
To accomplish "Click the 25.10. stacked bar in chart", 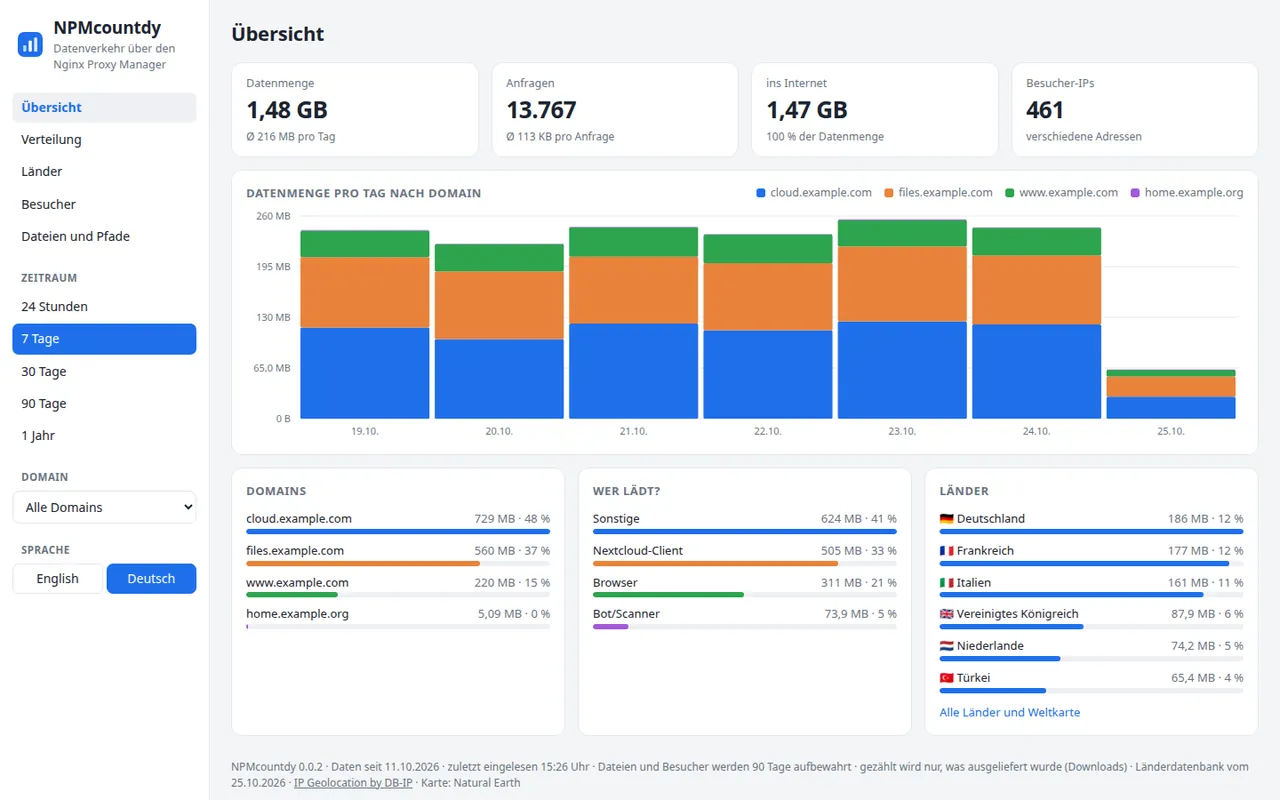I will (1171, 394).
